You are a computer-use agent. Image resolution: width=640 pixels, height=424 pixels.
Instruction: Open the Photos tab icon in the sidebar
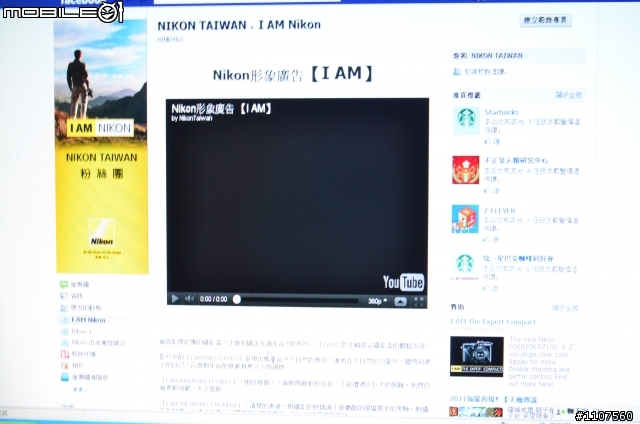64,365
